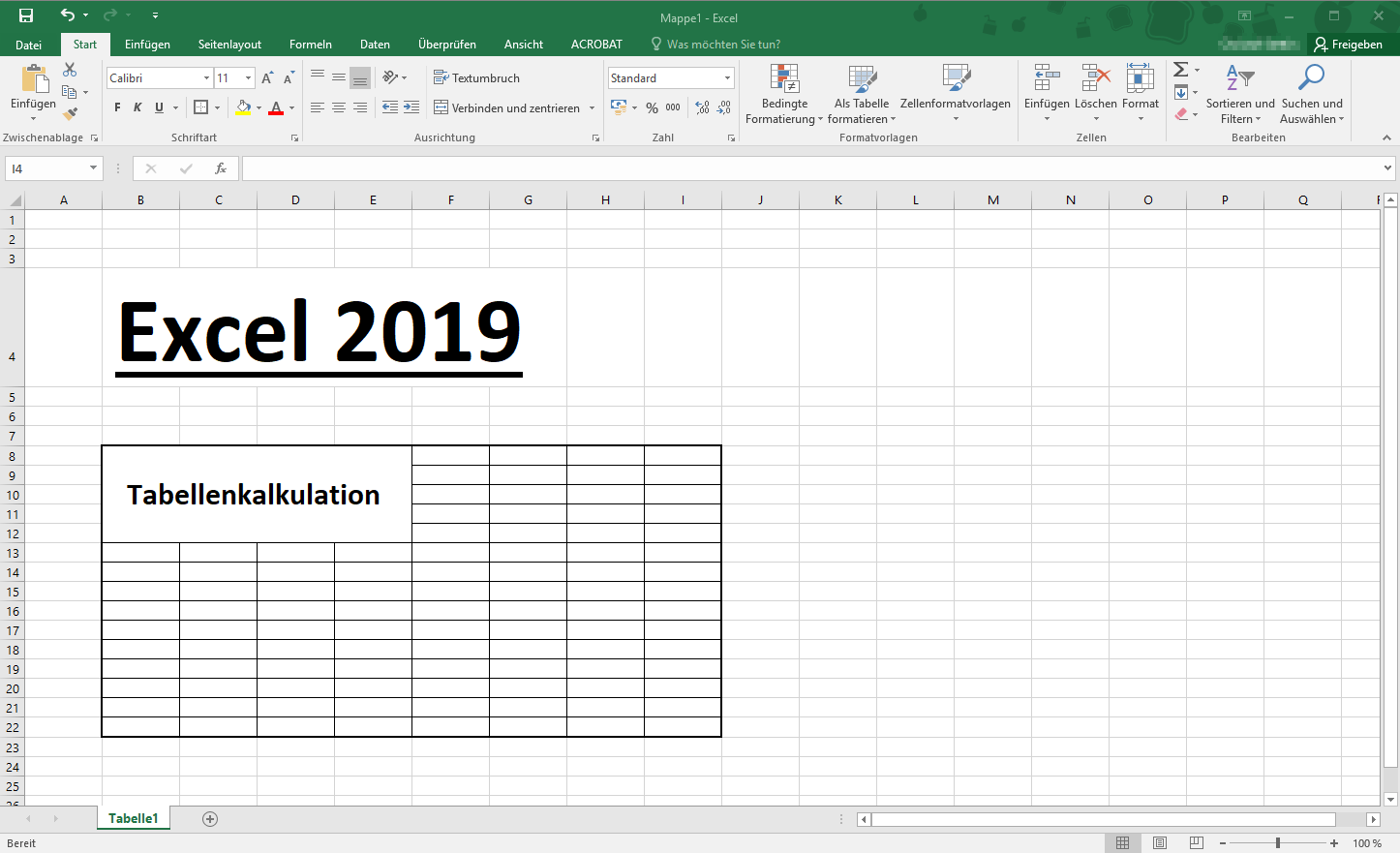Click the text orientation icon
The height and width of the screenshot is (853, 1400).
[390, 77]
